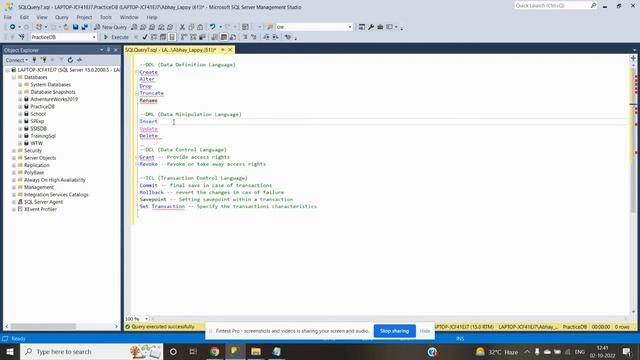
Task: Open the Query menu
Action: click(62, 17)
